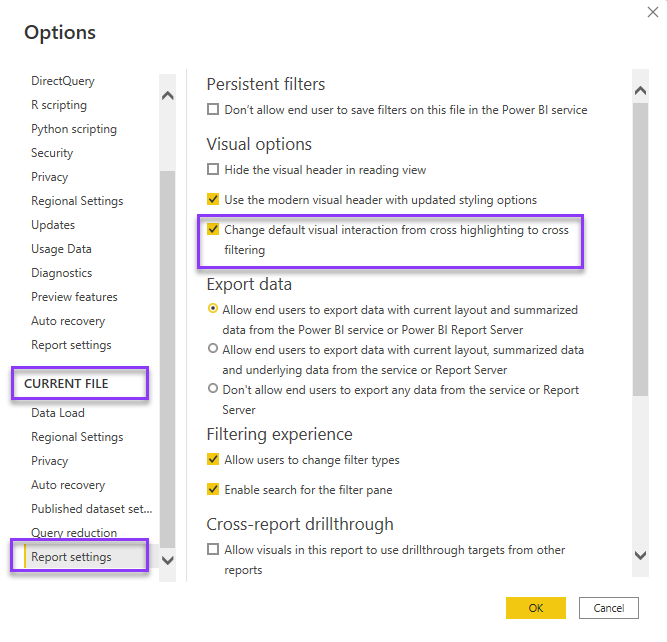Toggle Enable search for the filter pane
This screenshot has width=667, height=642.
213,489
